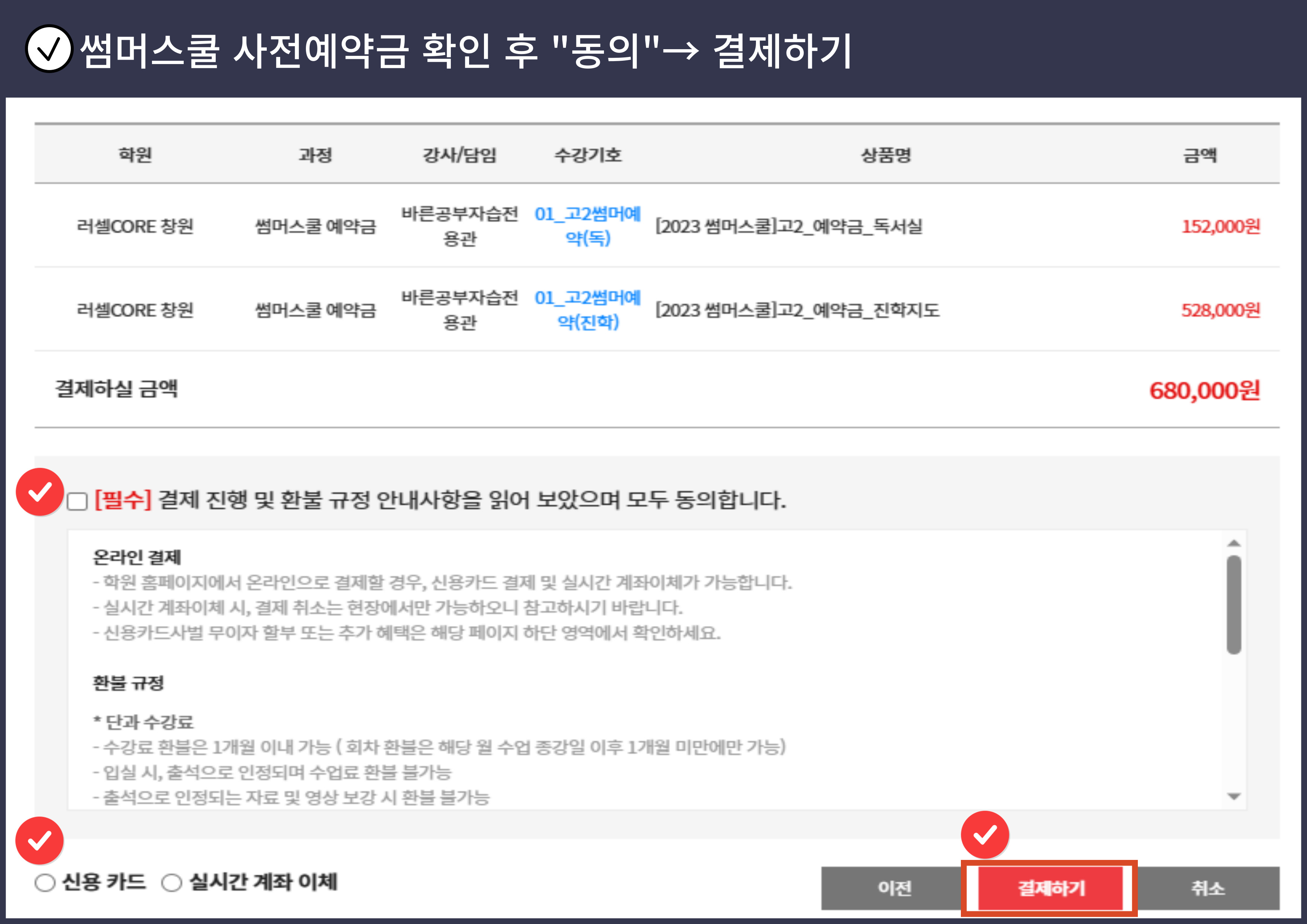
Task: Click the terms line starting 신용카드사별 무이자 할부
Action: coord(406,633)
